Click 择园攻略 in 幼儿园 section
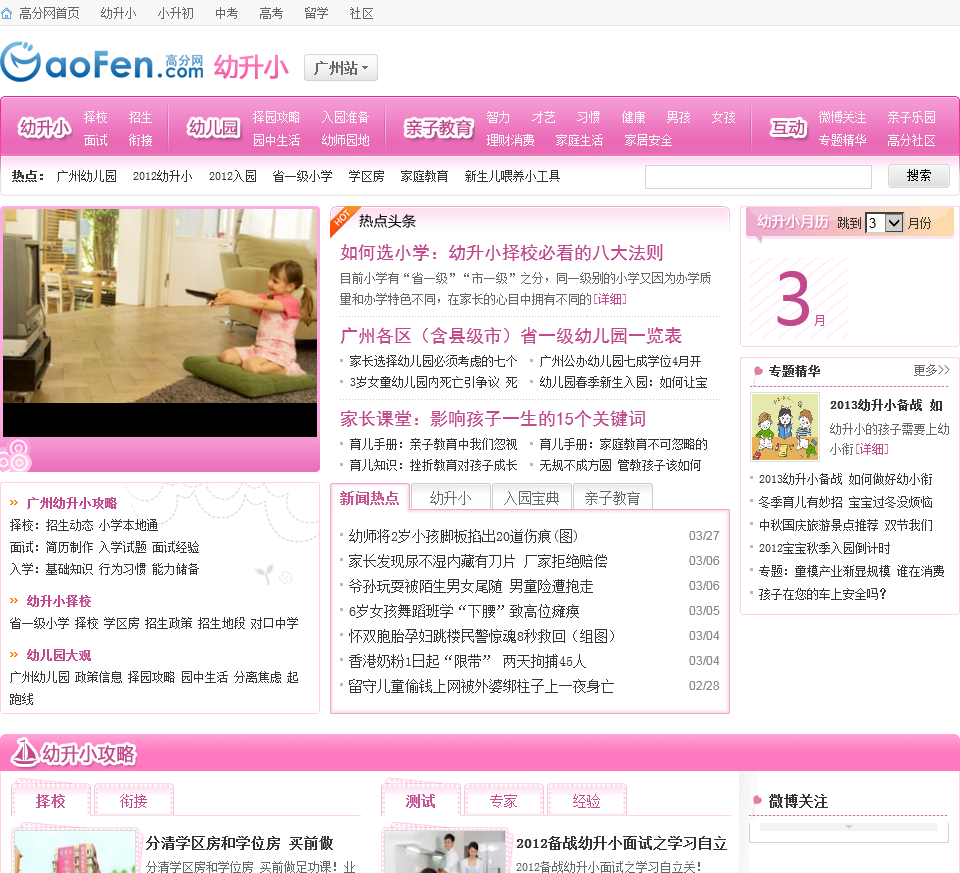960x873 pixels. (277, 117)
